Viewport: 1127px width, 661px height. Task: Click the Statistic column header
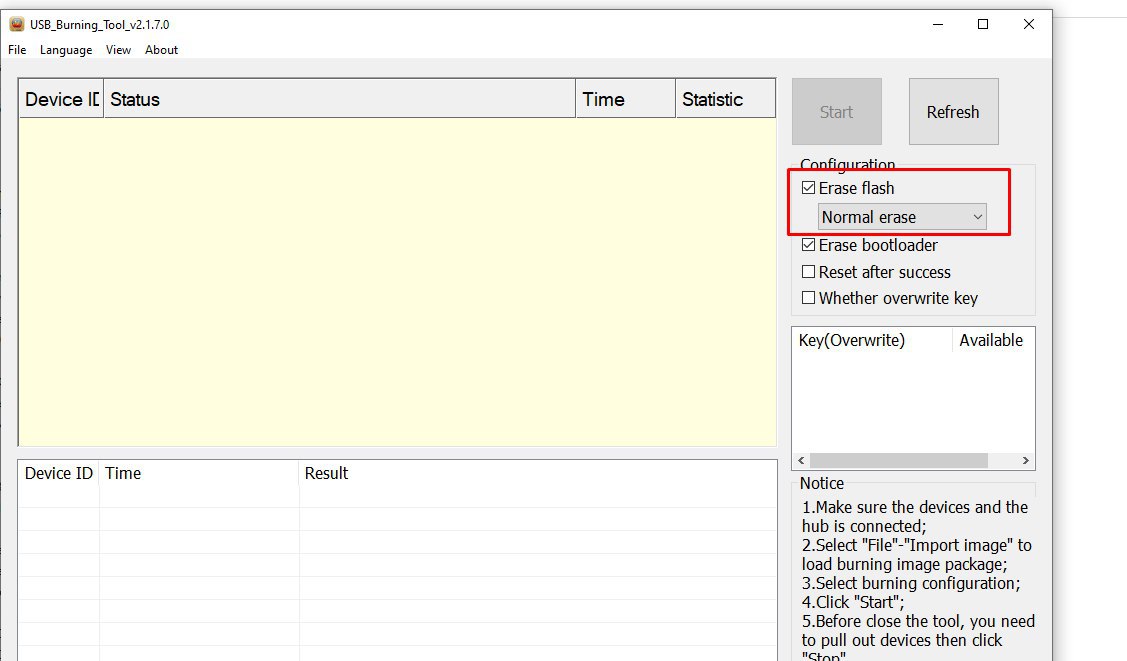coord(725,99)
